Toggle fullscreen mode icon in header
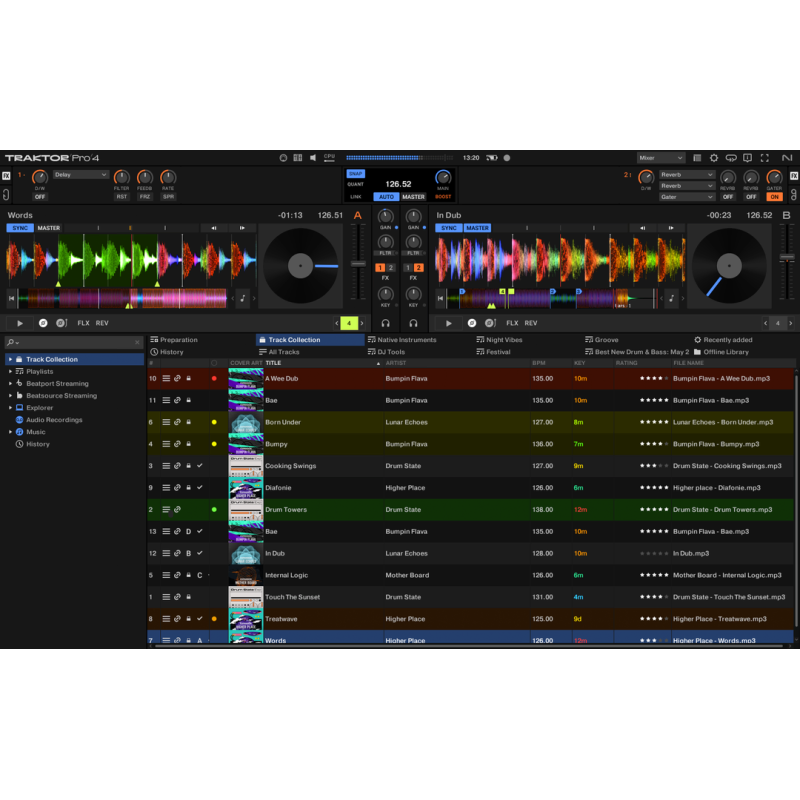 pos(764,158)
